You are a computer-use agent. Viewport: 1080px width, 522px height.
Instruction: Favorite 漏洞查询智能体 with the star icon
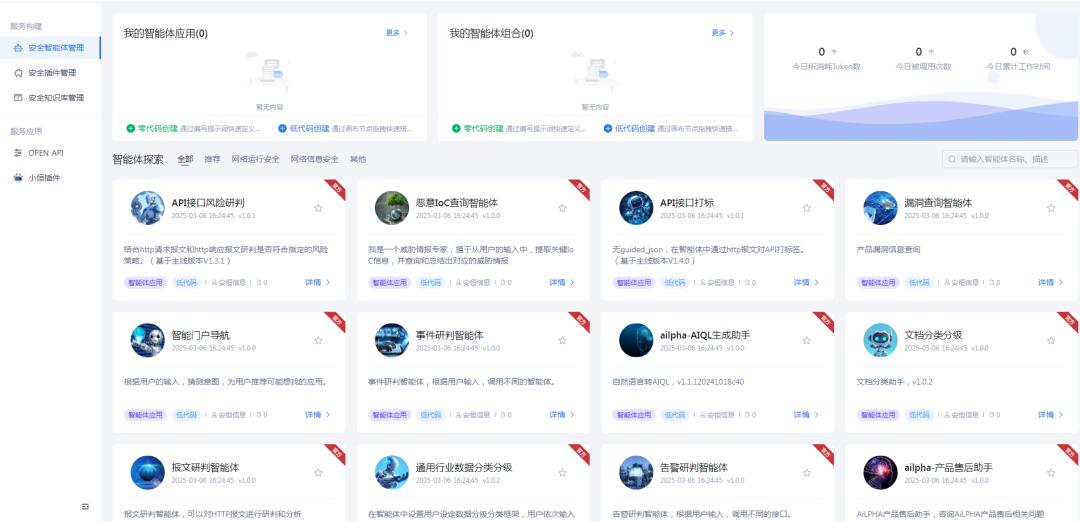coord(1051,208)
